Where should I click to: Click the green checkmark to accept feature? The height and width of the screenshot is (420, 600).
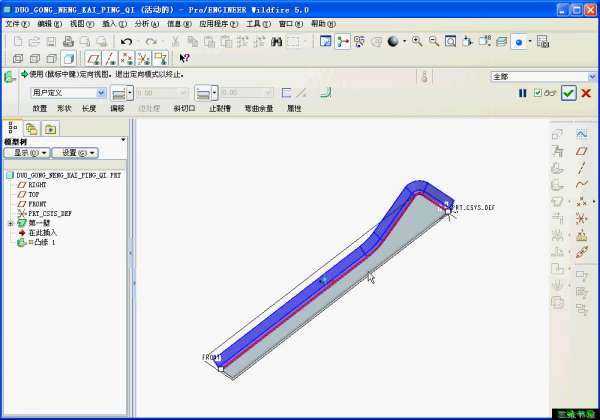pyautogui.click(x=568, y=93)
